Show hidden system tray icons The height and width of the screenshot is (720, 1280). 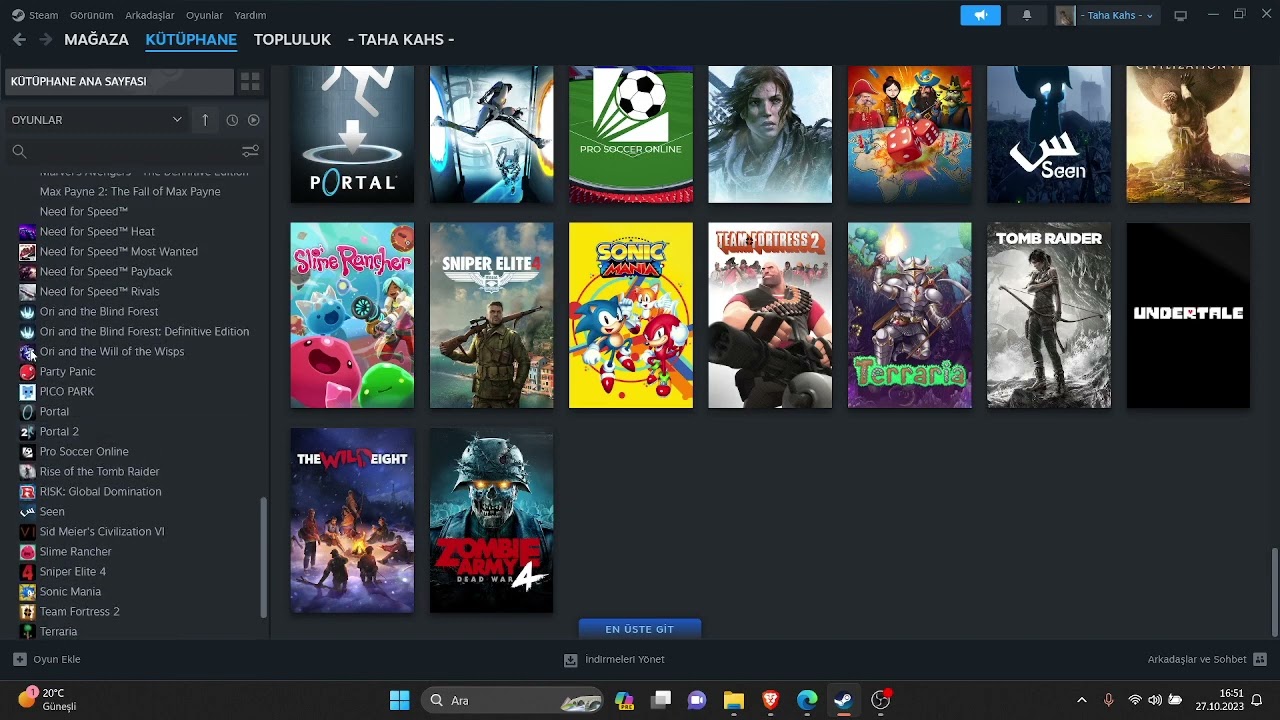click(x=1081, y=700)
